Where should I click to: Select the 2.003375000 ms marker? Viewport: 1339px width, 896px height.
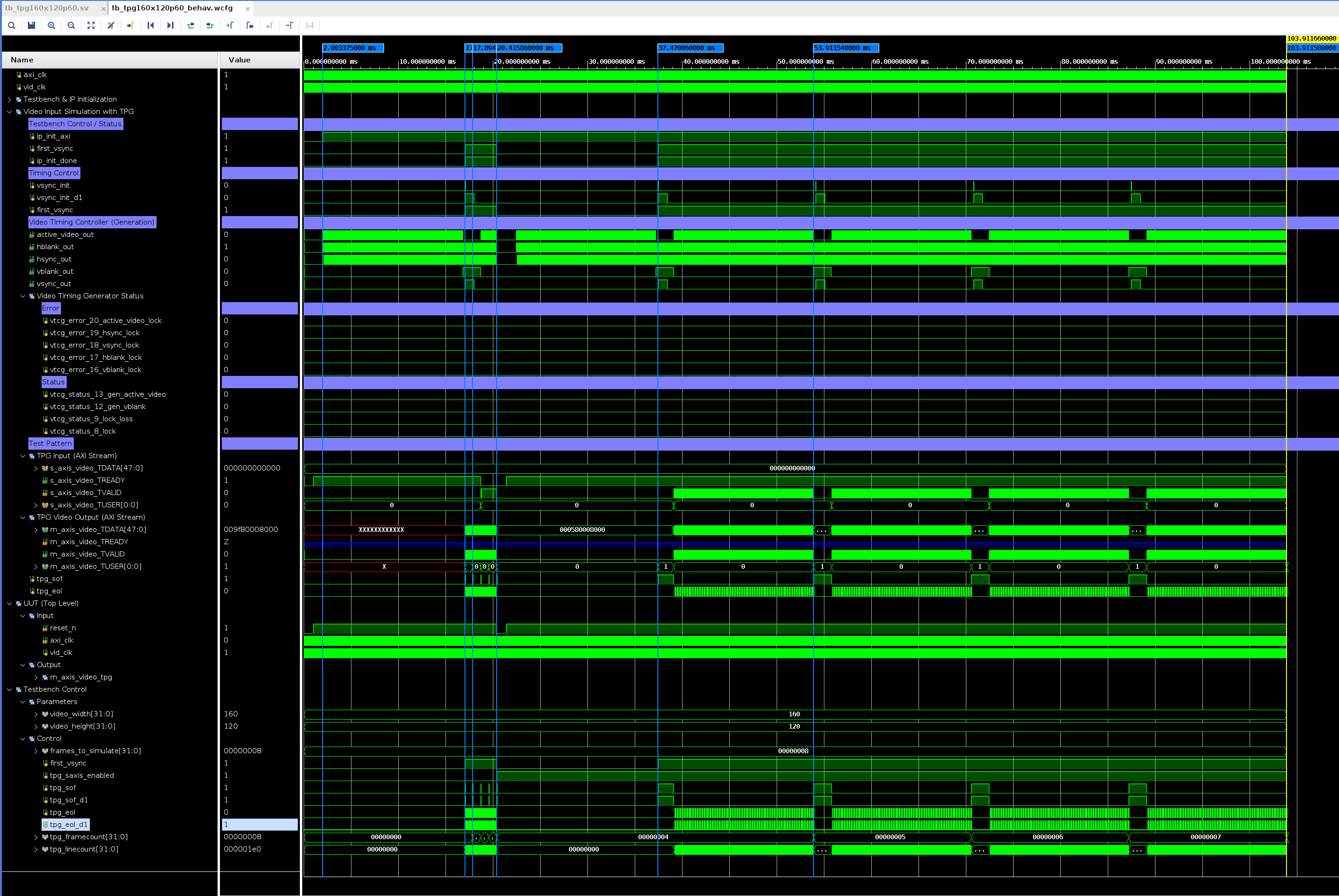[353, 48]
